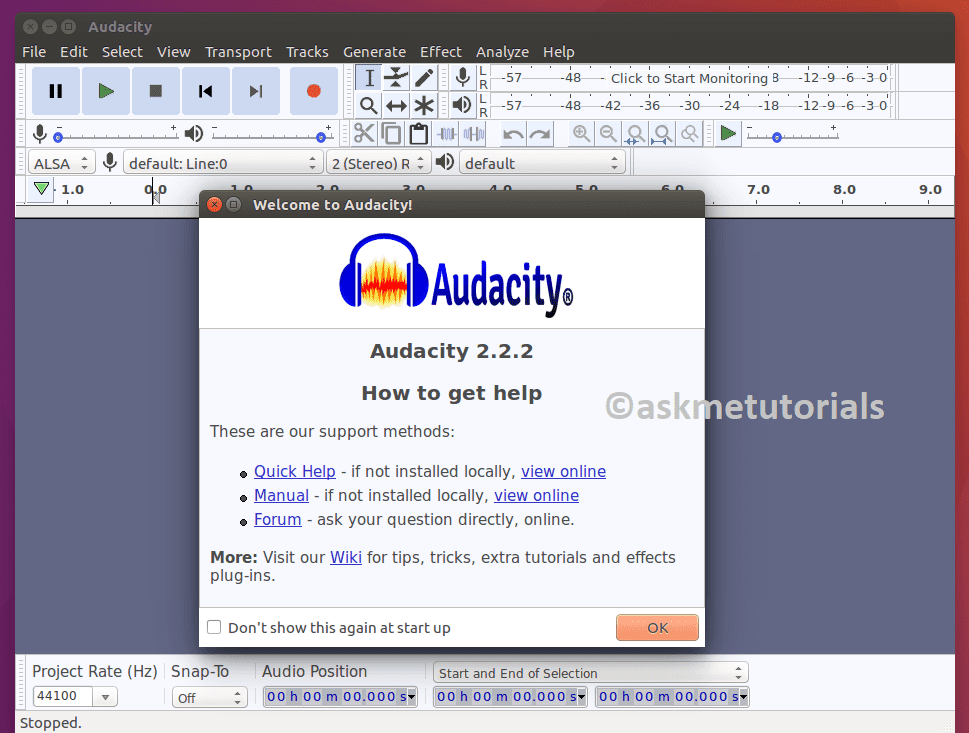Image resolution: width=969 pixels, height=733 pixels.
Task: Click the Stop transport button
Action: [x=156, y=91]
